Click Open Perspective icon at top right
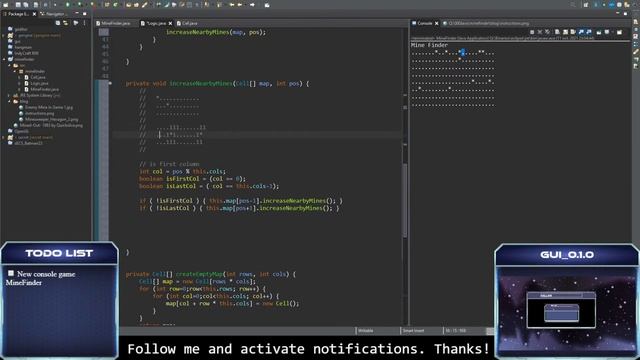Image resolution: width=640 pixels, height=360 pixels. (586, 4)
